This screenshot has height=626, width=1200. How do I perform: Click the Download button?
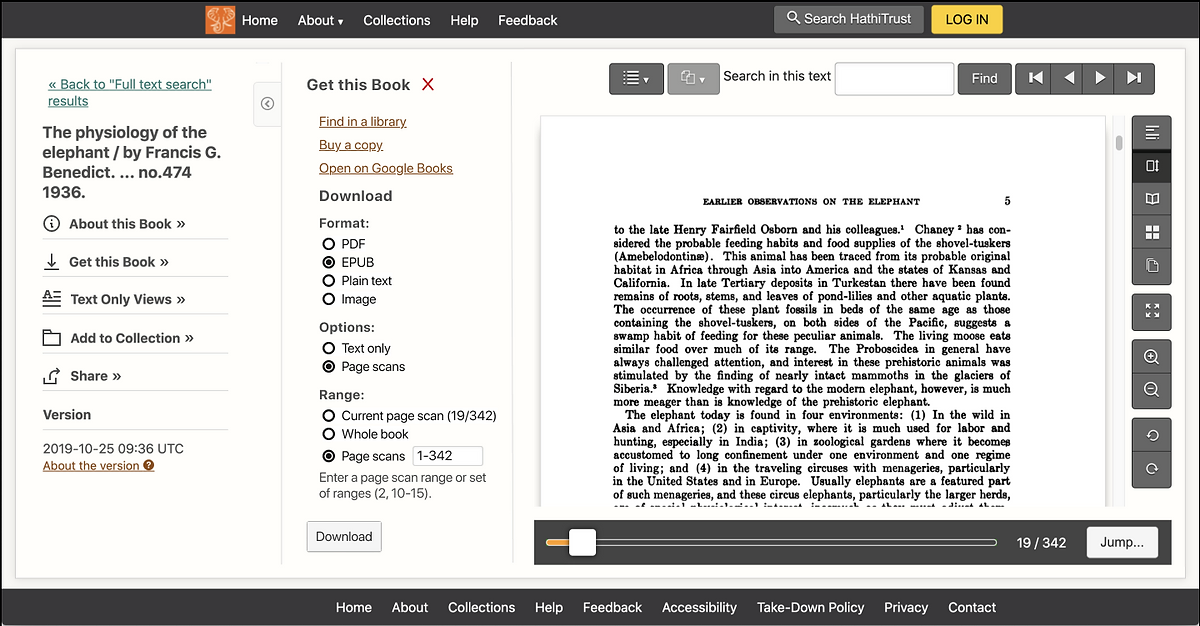point(343,536)
